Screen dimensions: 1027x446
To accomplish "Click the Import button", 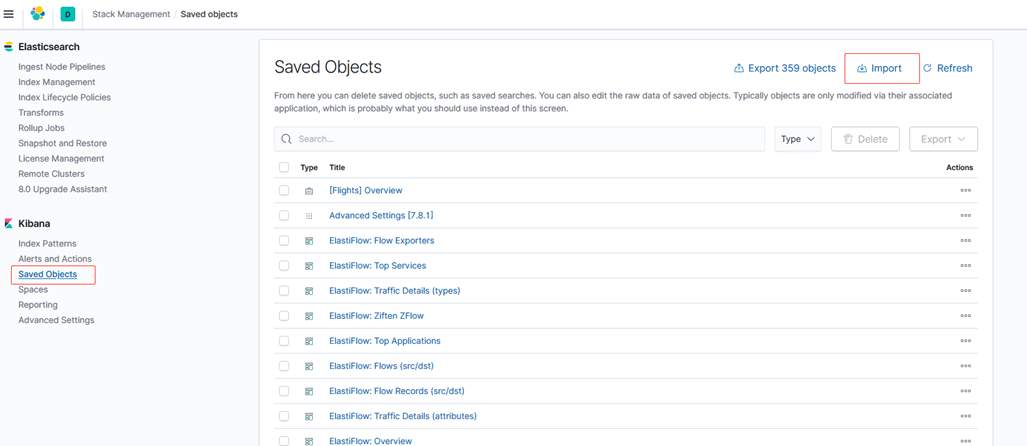I will point(880,68).
